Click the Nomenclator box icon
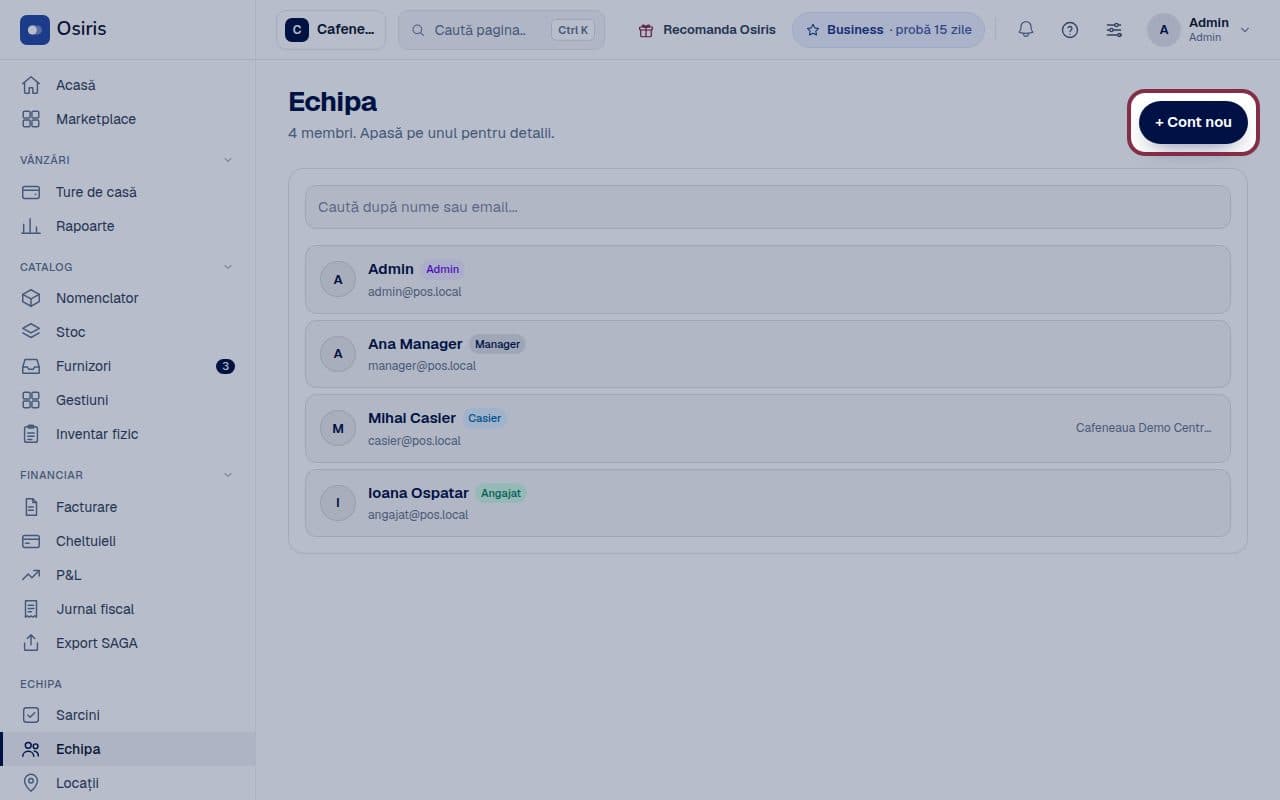 31,298
